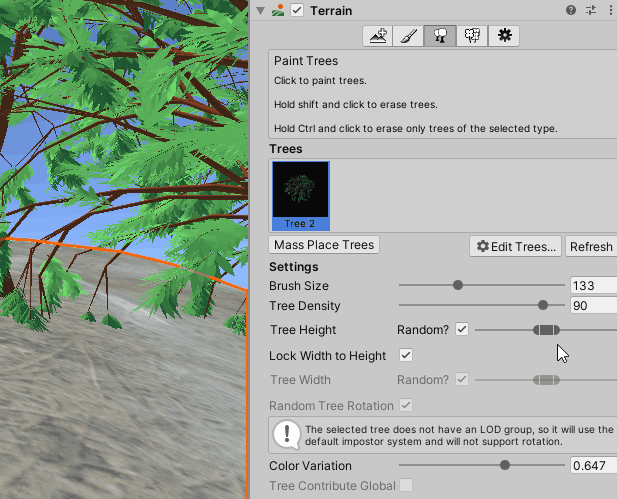The width and height of the screenshot is (617, 499).
Task: Click the Tree Height range slider
Action: click(546, 330)
